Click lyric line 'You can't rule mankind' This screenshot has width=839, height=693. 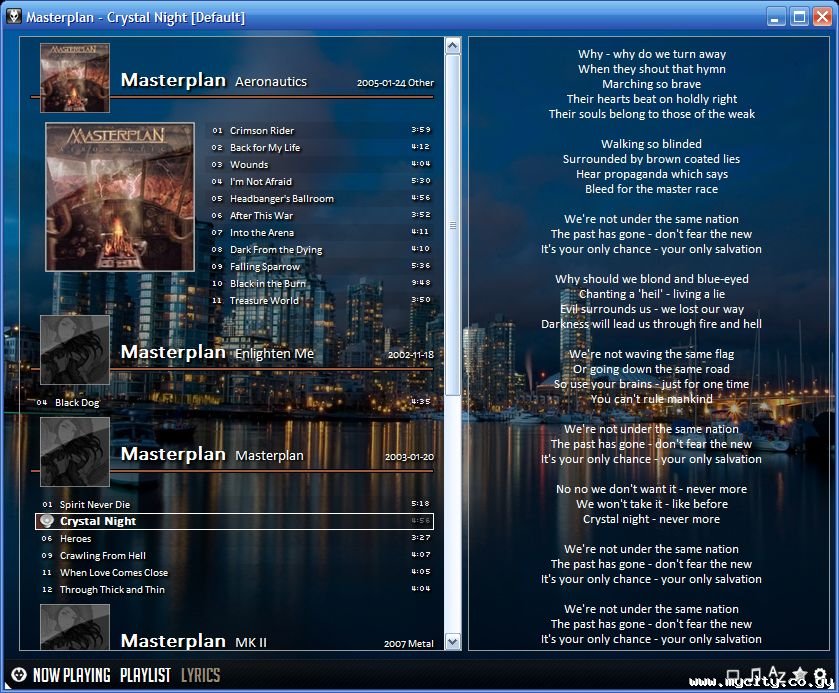pos(651,399)
